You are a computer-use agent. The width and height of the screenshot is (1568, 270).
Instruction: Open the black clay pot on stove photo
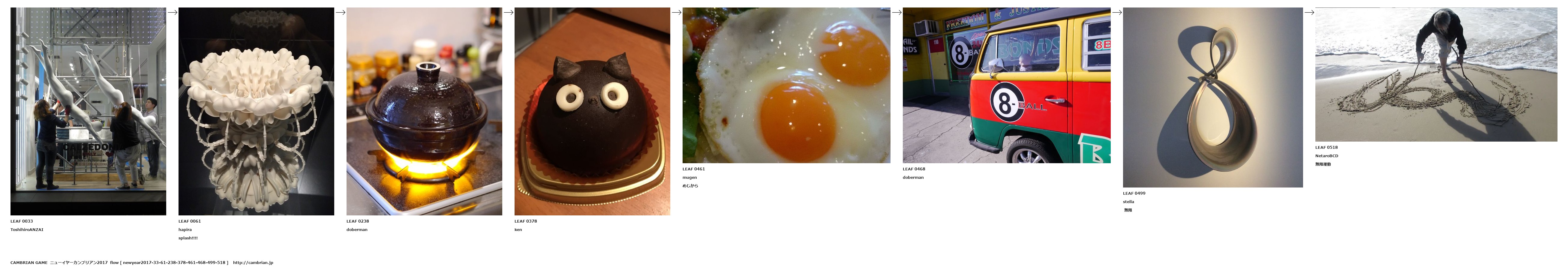[x=424, y=111]
